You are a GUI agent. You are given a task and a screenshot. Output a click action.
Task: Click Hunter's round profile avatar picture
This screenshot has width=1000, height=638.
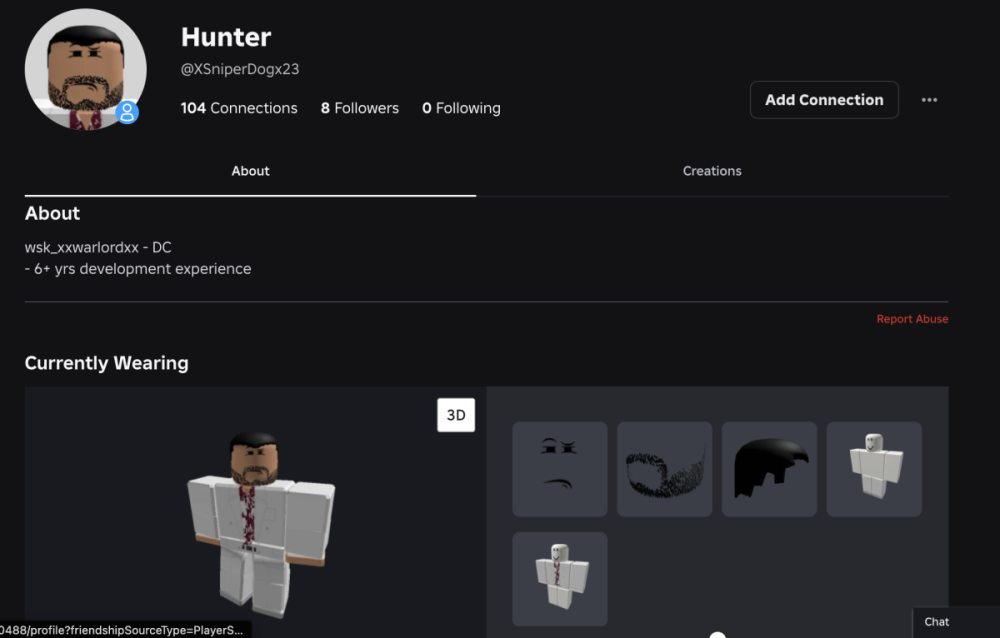coord(85,70)
